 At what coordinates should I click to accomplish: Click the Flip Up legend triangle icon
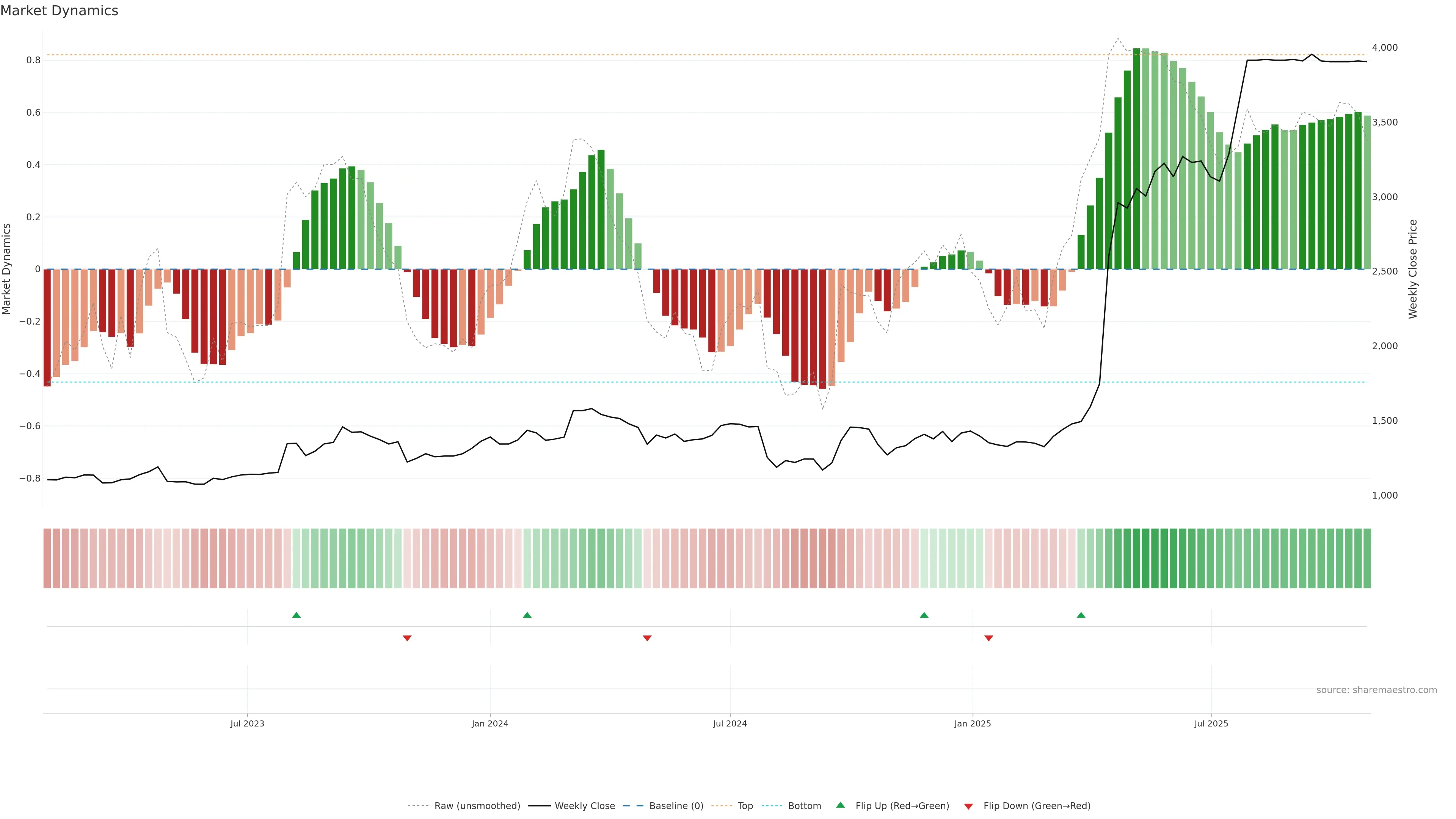(841, 805)
